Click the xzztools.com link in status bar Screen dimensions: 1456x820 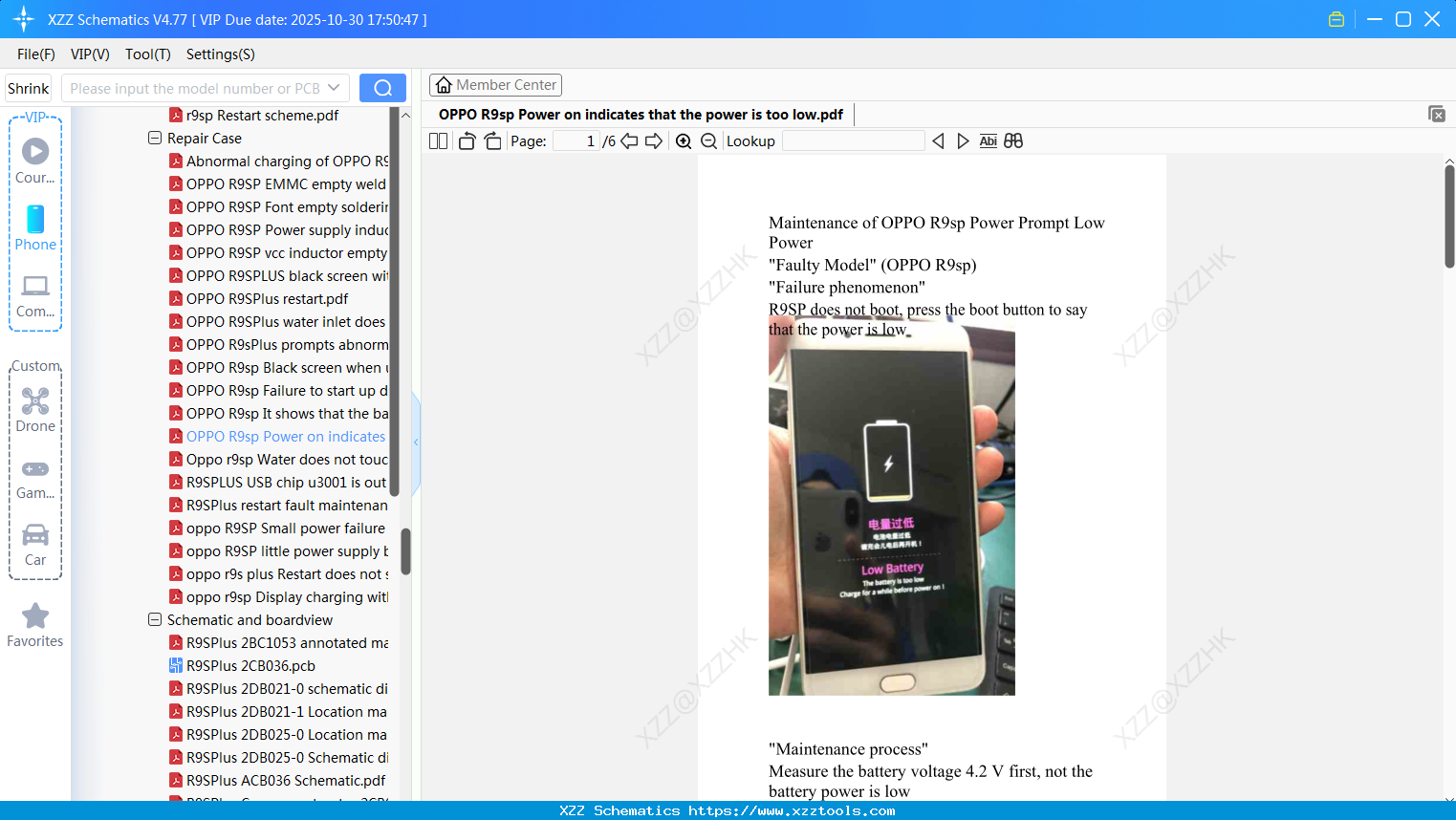(x=792, y=810)
